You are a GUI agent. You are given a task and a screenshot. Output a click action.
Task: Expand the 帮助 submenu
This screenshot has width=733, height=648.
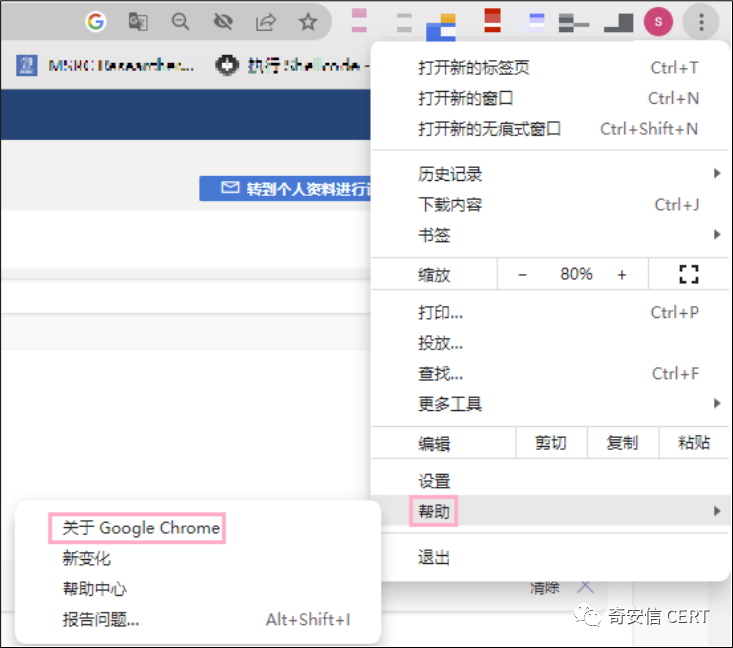tap(549, 511)
